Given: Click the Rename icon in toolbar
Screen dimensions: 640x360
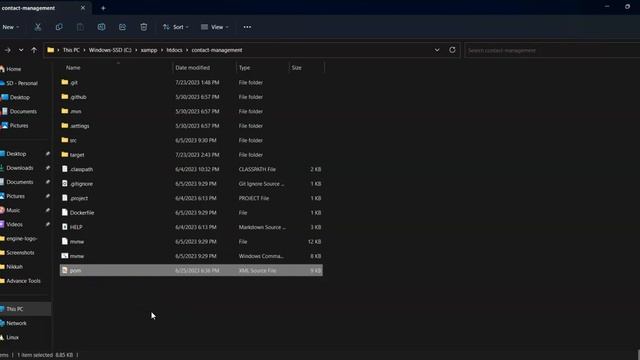Looking at the screenshot, I should click(101, 27).
